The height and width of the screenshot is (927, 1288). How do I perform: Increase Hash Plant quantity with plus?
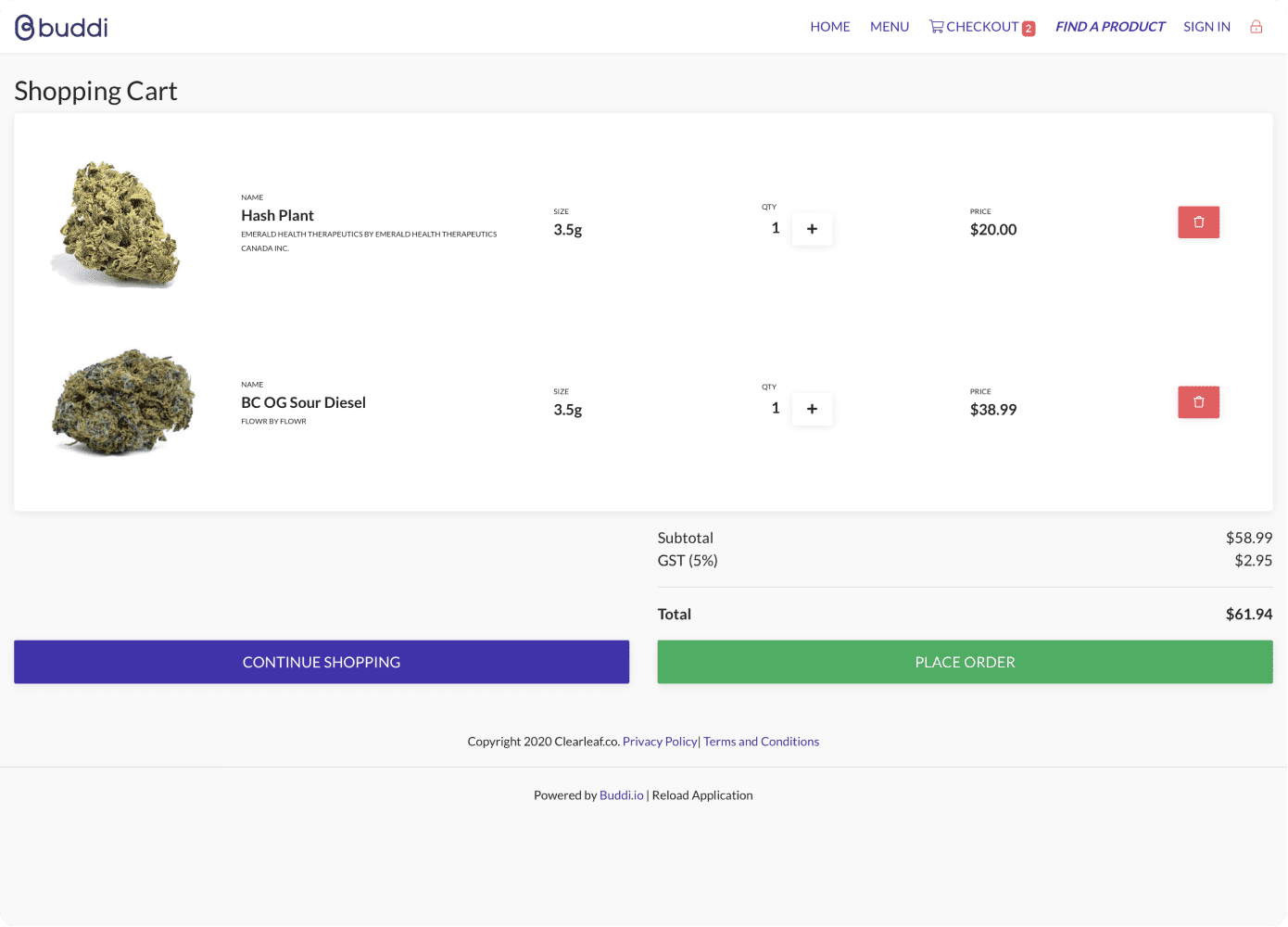click(x=812, y=229)
